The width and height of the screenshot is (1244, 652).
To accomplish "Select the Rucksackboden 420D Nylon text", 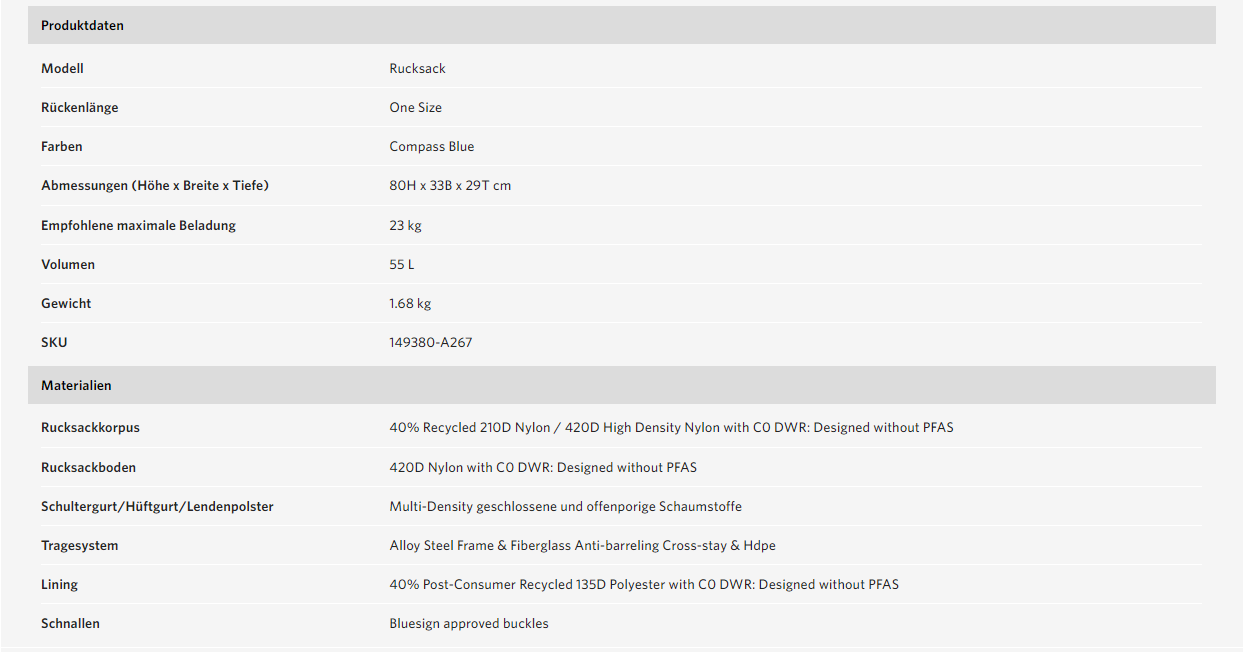I will (x=543, y=467).
